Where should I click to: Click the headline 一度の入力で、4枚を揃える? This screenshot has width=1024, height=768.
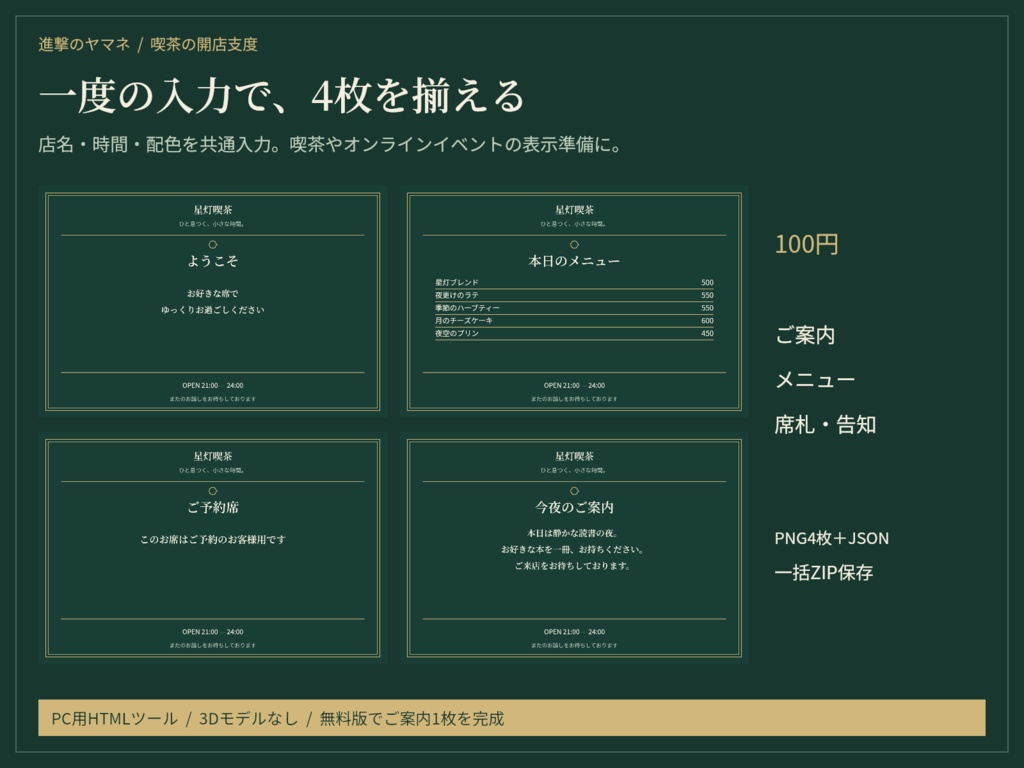click(282, 96)
